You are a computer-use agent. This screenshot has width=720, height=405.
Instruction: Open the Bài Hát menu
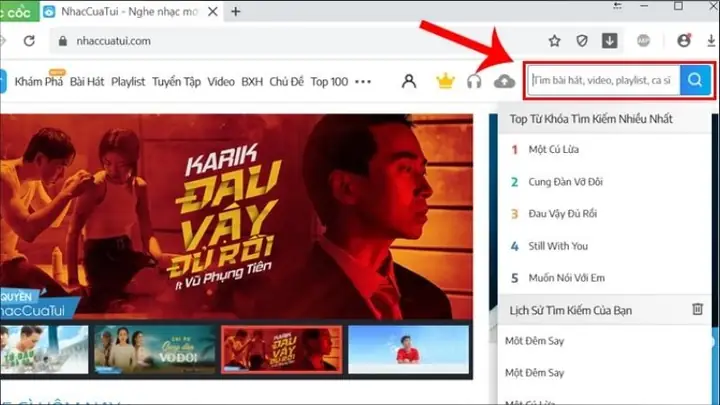[x=87, y=82]
